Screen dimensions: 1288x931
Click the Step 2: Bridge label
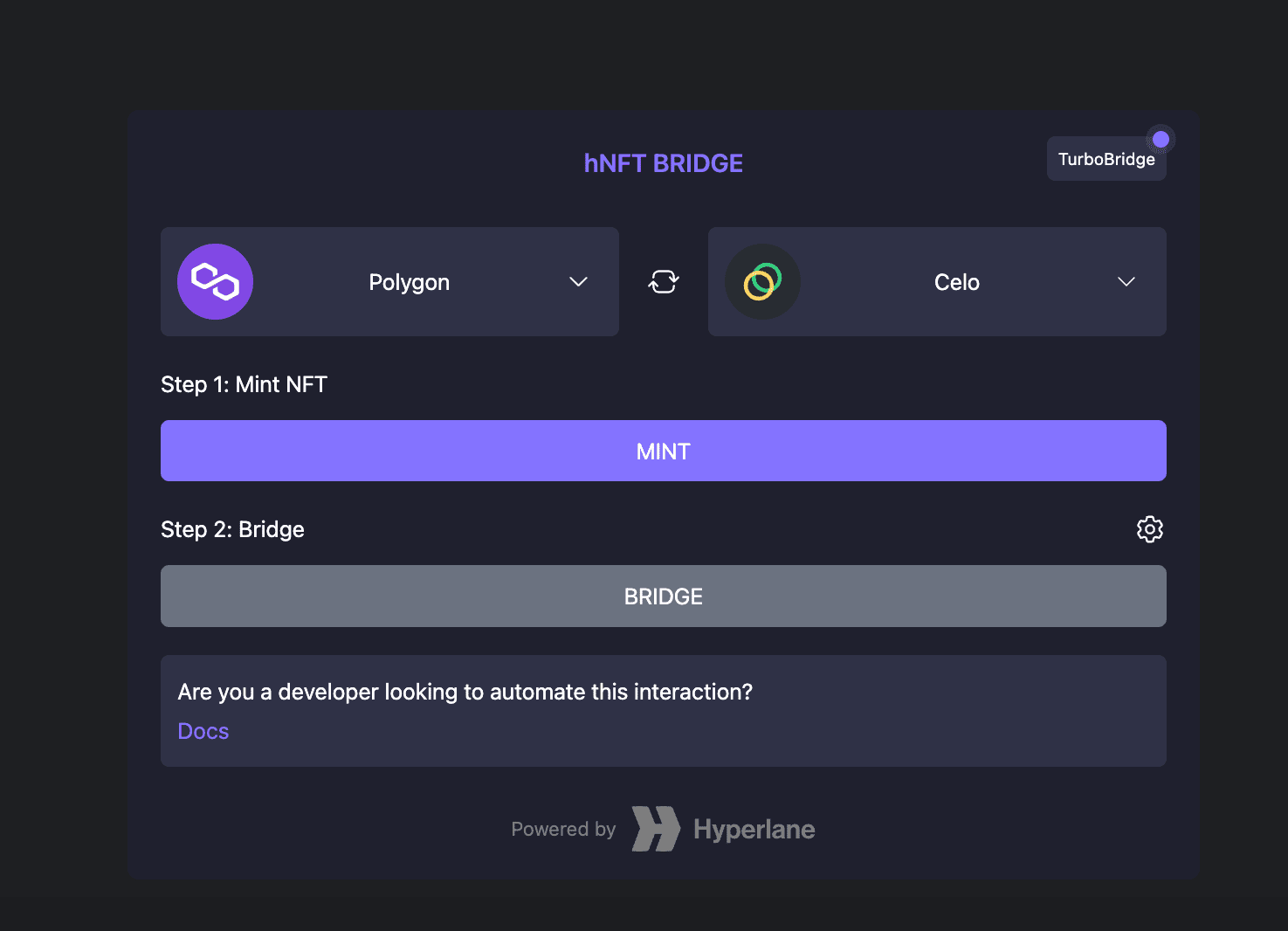[x=232, y=529]
